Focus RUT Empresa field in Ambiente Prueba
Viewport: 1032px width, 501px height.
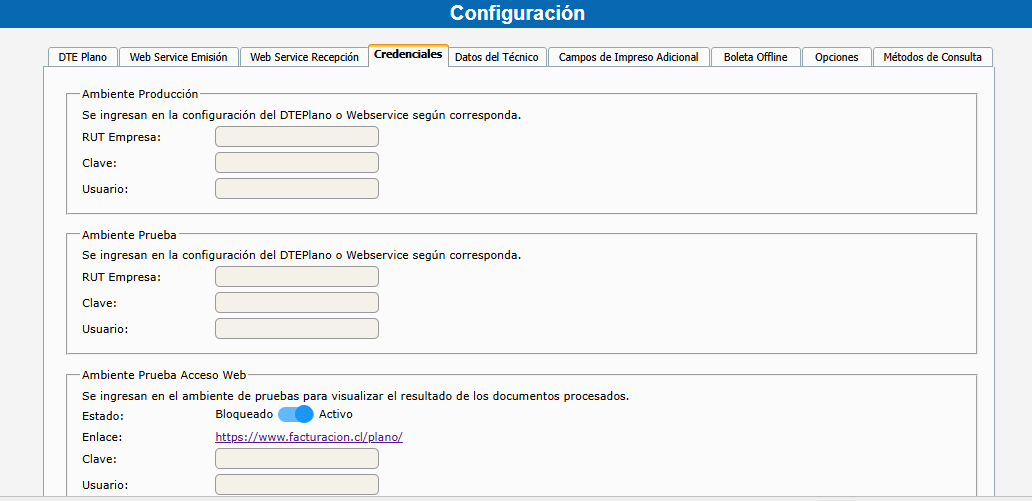[x=297, y=277]
